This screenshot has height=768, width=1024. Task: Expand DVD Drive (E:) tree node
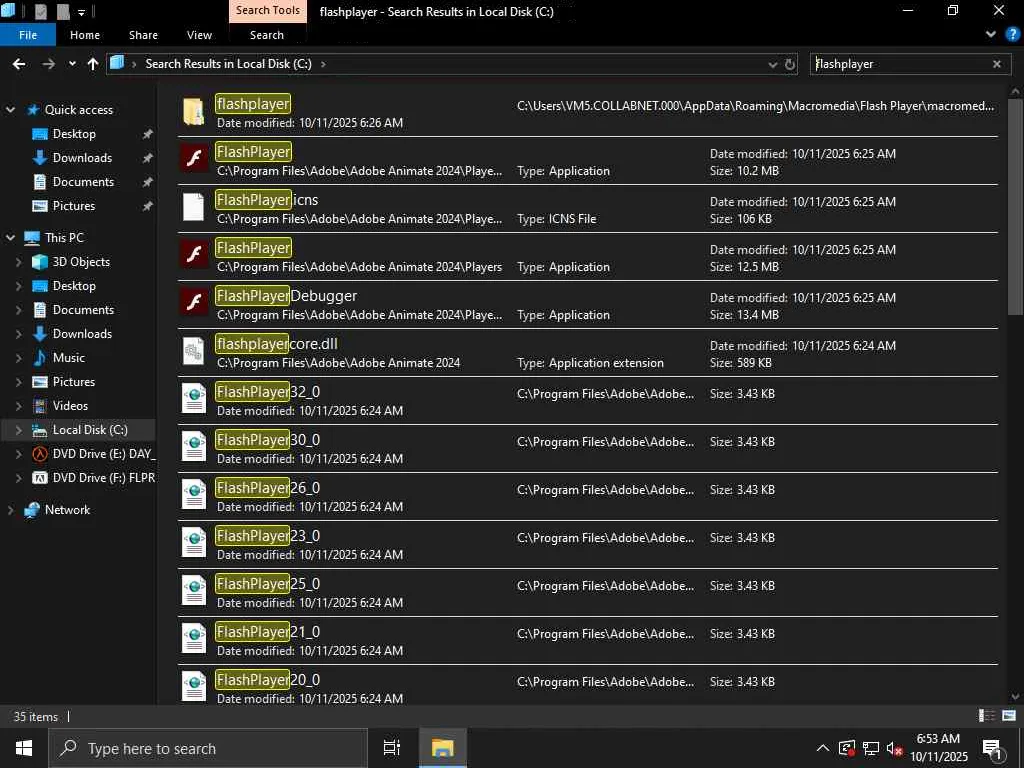[18, 454]
